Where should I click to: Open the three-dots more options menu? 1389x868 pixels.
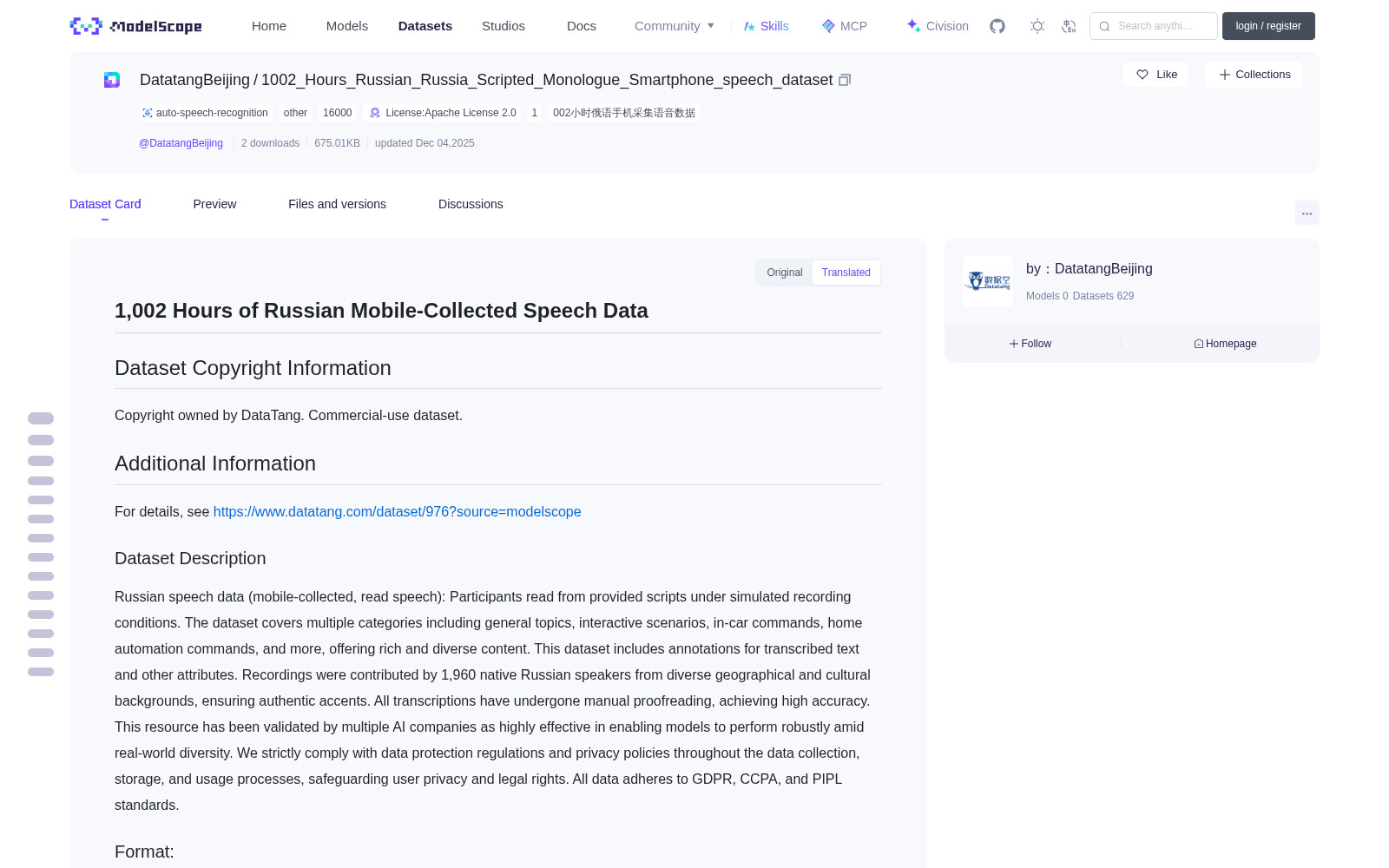click(x=1307, y=213)
